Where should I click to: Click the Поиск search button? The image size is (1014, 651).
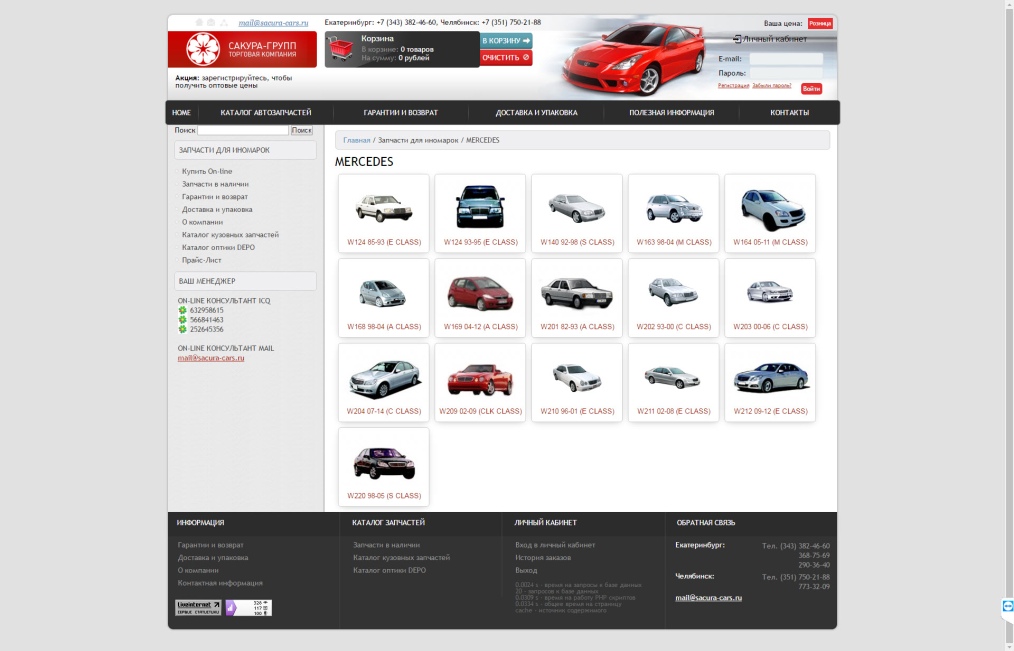point(301,130)
